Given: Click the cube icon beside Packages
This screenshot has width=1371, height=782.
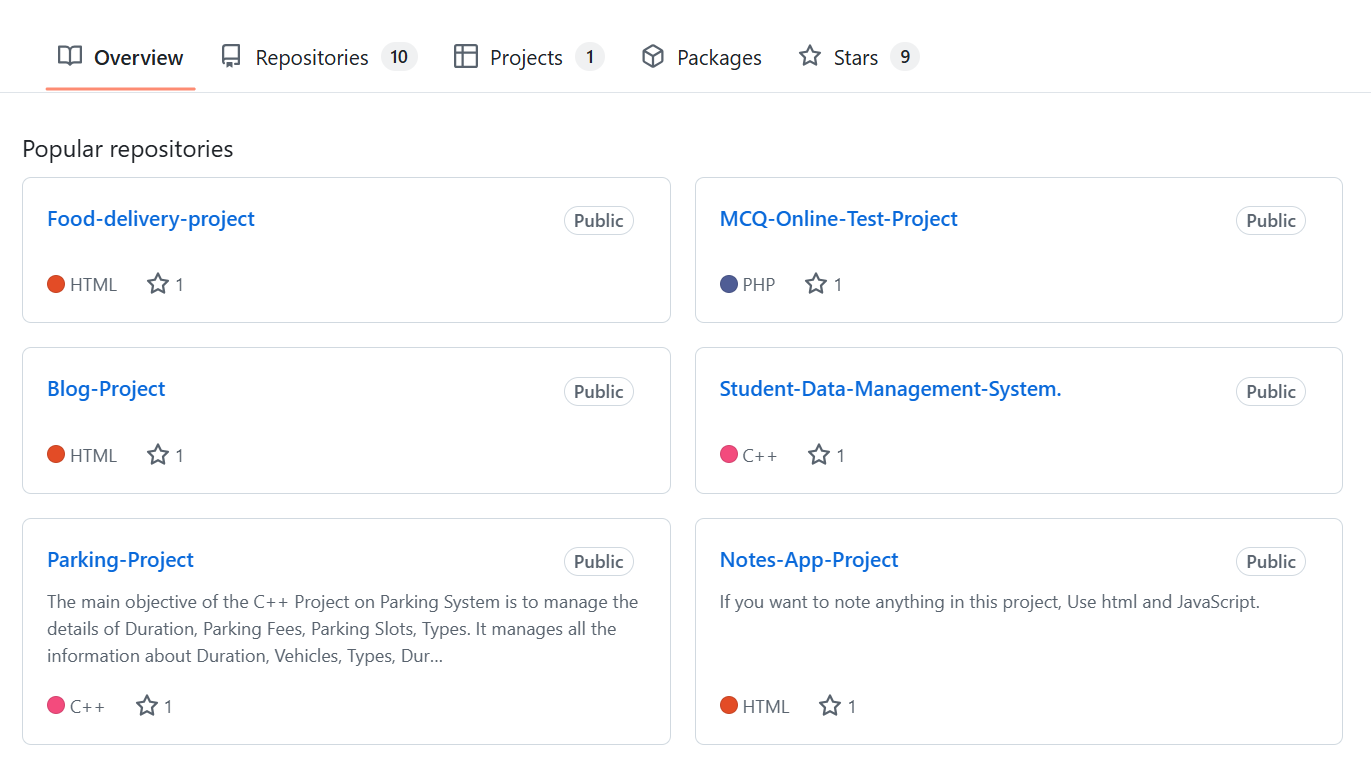Looking at the screenshot, I should [653, 57].
